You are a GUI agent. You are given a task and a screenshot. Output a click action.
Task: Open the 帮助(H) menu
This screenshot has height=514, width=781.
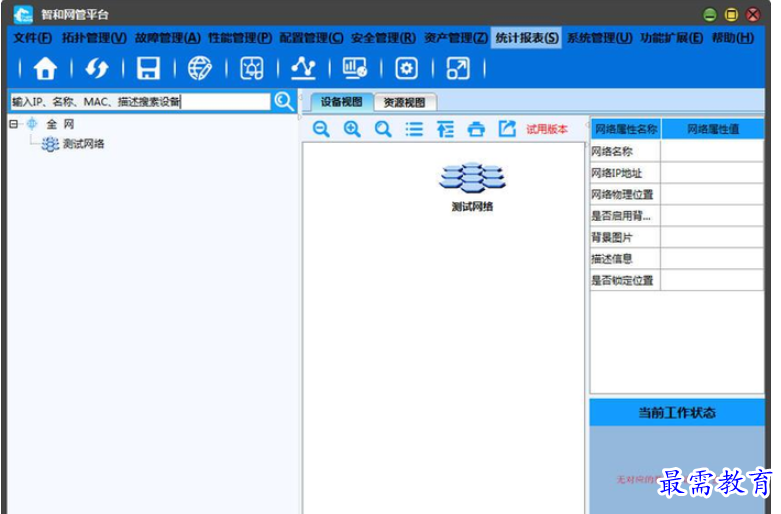pyautogui.click(x=733, y=38)
